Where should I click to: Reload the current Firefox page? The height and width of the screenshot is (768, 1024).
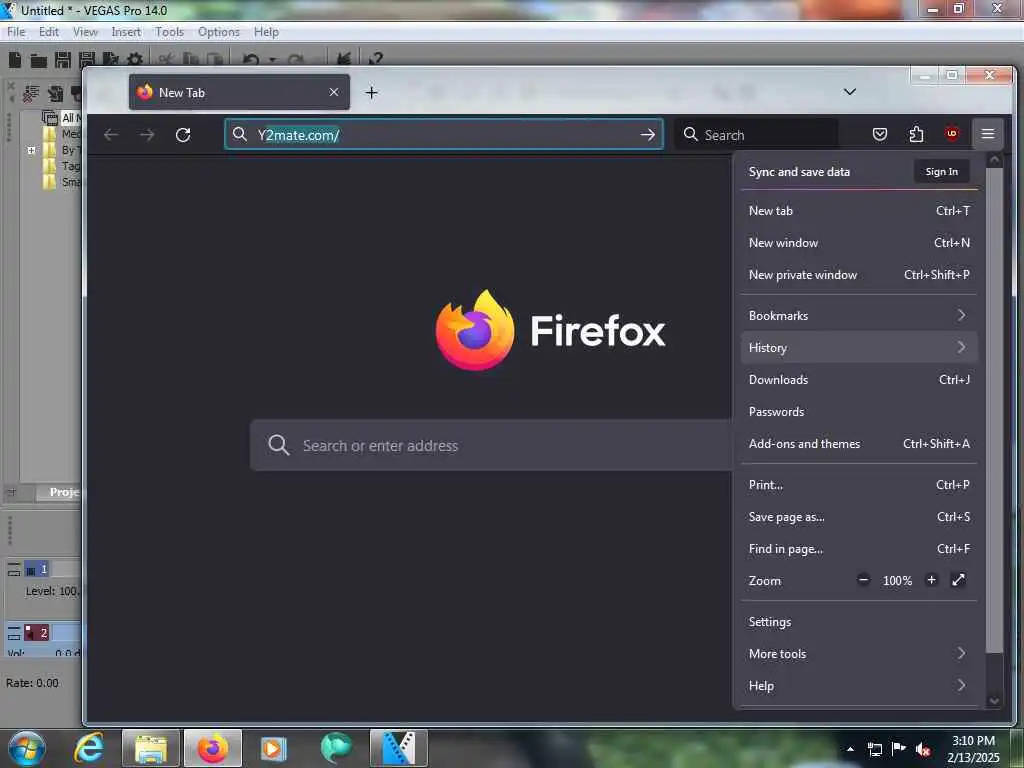tap(183, 135)
